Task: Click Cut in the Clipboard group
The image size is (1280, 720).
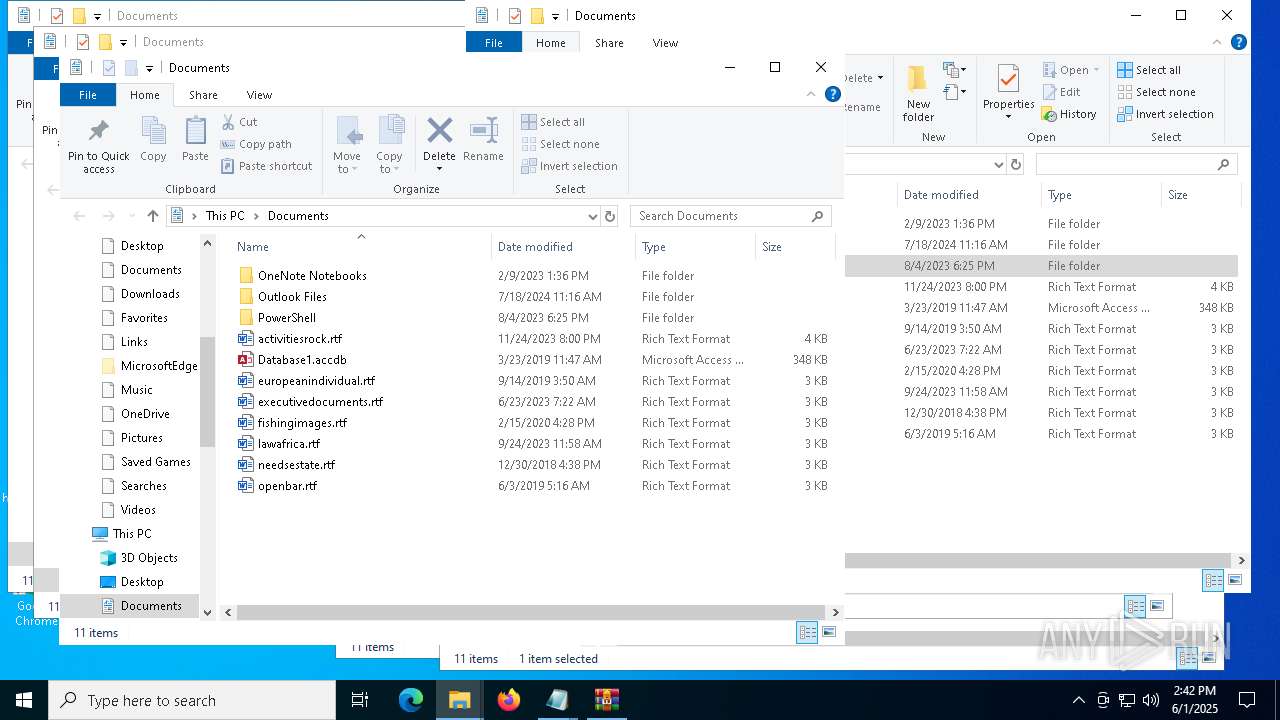Action: (239, 122)
